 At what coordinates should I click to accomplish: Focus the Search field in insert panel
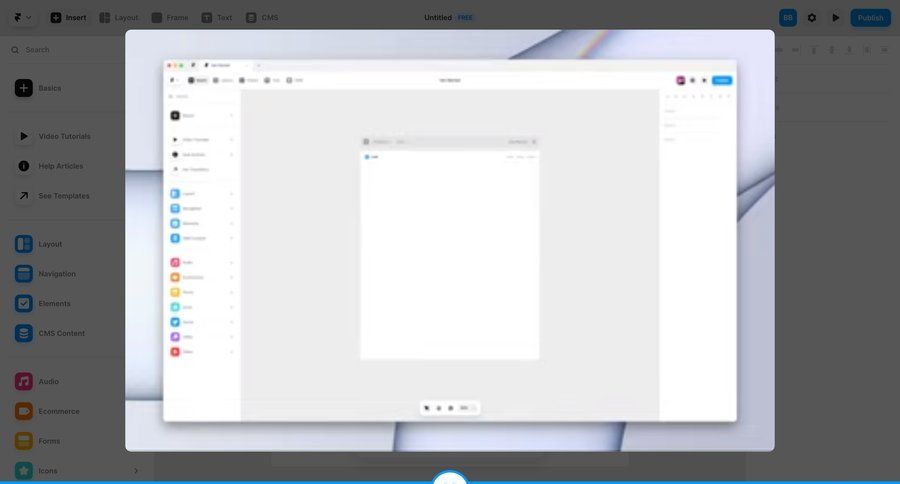click(x=66, y=50)
